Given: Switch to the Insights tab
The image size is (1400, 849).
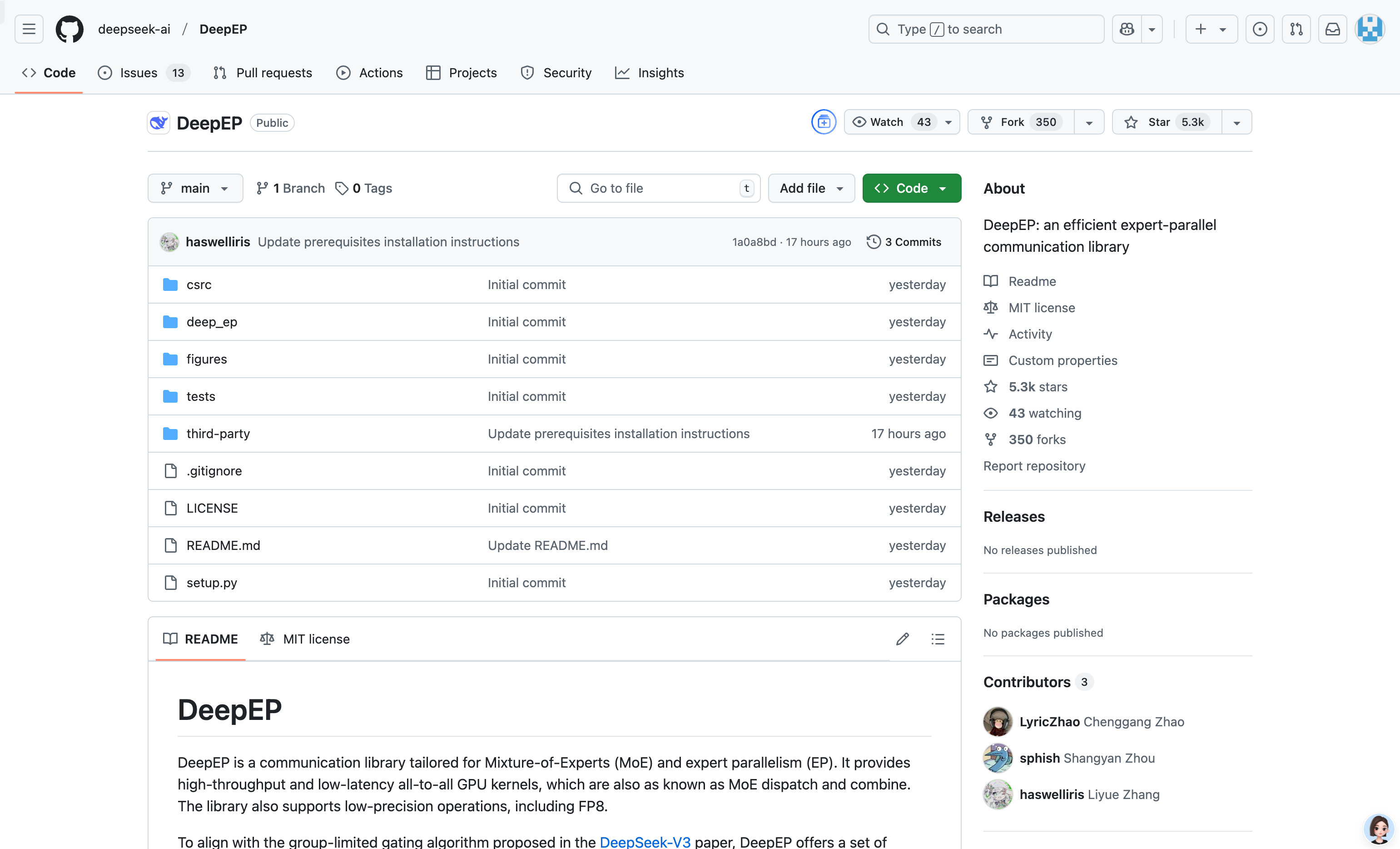Looking at the screenshot, I should pos(650,73).
